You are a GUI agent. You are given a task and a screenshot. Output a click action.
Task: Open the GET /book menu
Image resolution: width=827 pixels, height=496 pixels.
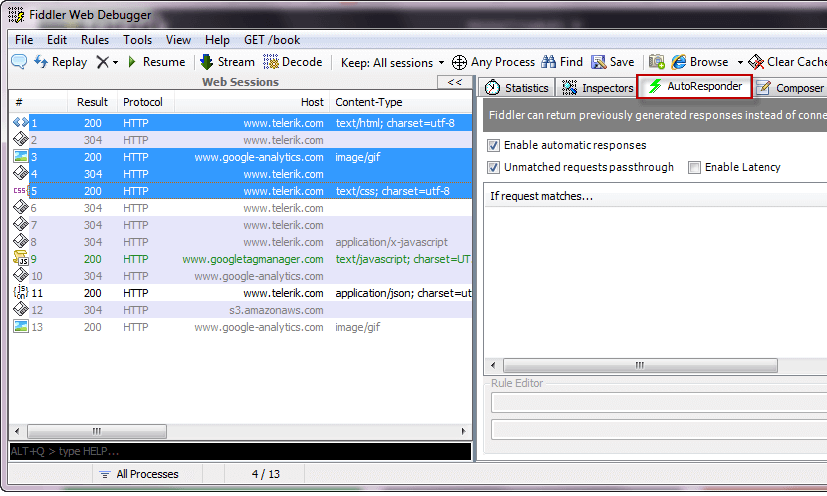coord(272,40)
